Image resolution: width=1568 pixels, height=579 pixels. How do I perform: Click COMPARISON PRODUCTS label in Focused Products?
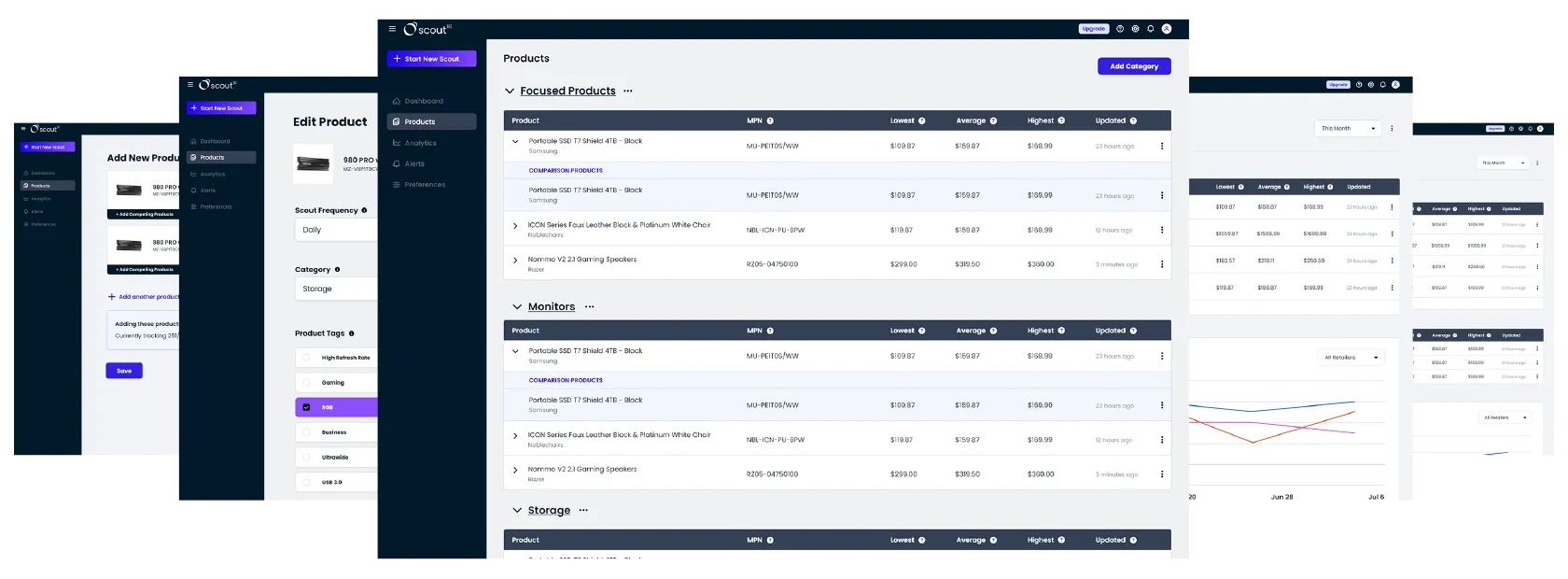(566, 171)
